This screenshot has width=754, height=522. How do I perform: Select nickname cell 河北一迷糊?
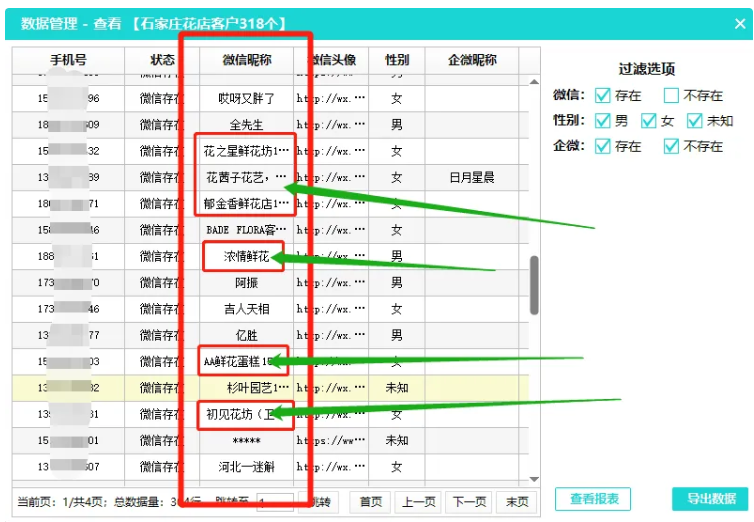247,467
